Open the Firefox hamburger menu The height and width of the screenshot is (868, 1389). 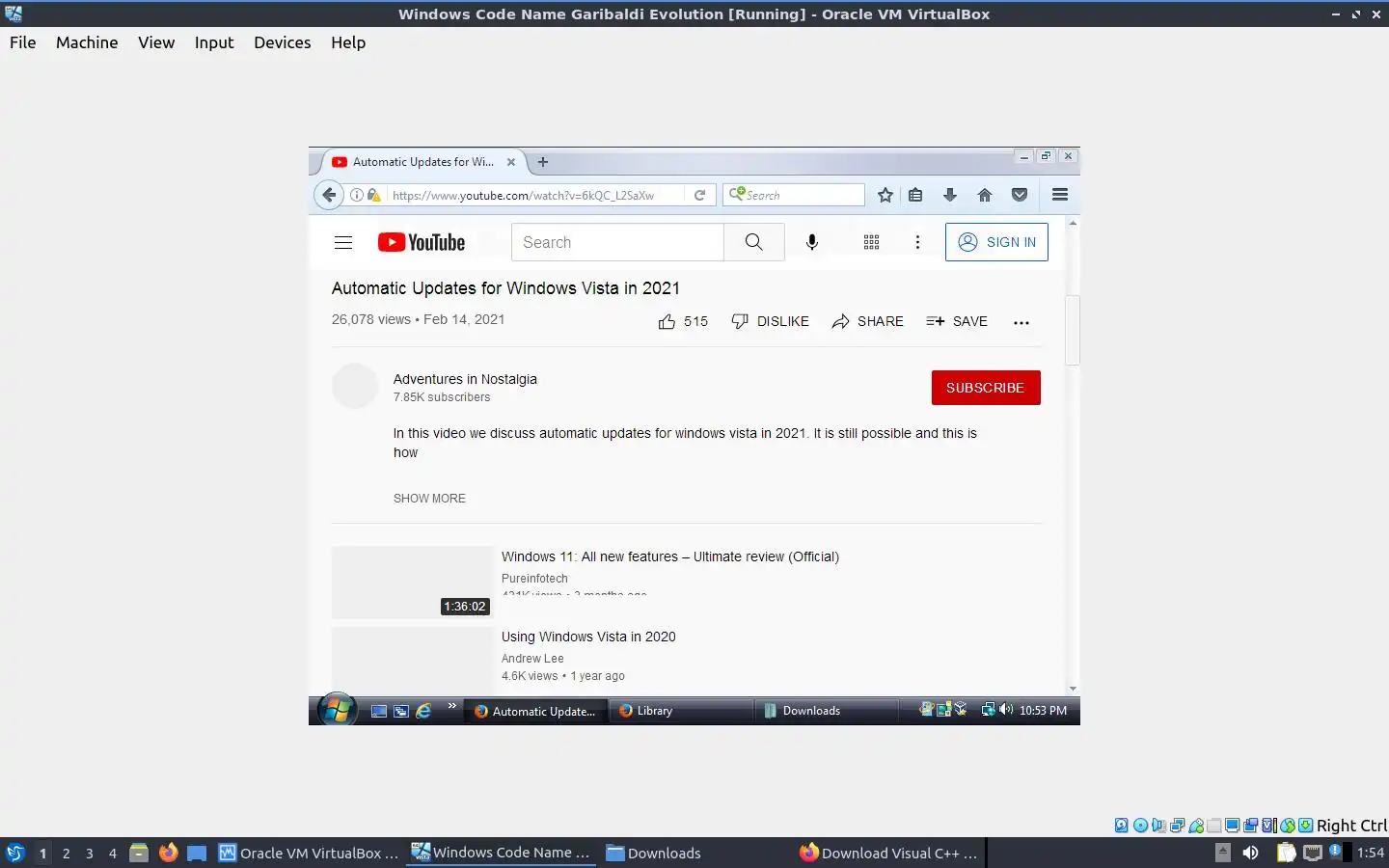coord(1060,195)
